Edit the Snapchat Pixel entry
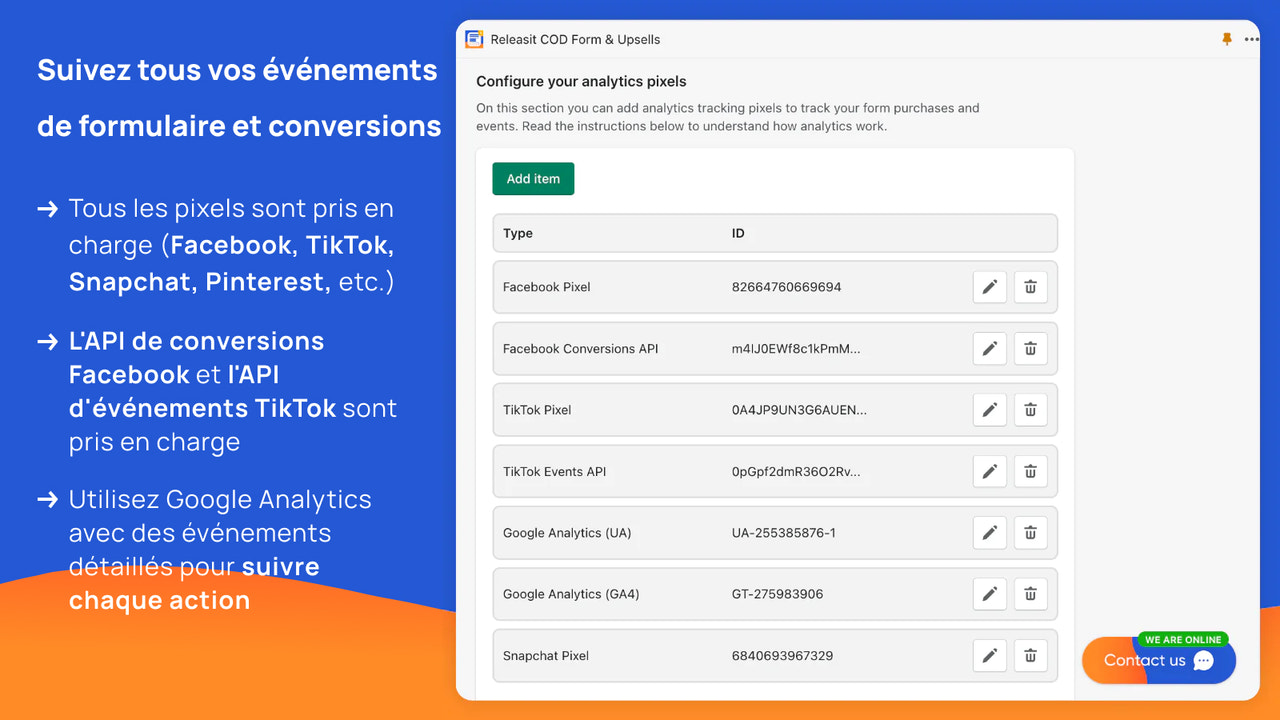 pos(989,656)
